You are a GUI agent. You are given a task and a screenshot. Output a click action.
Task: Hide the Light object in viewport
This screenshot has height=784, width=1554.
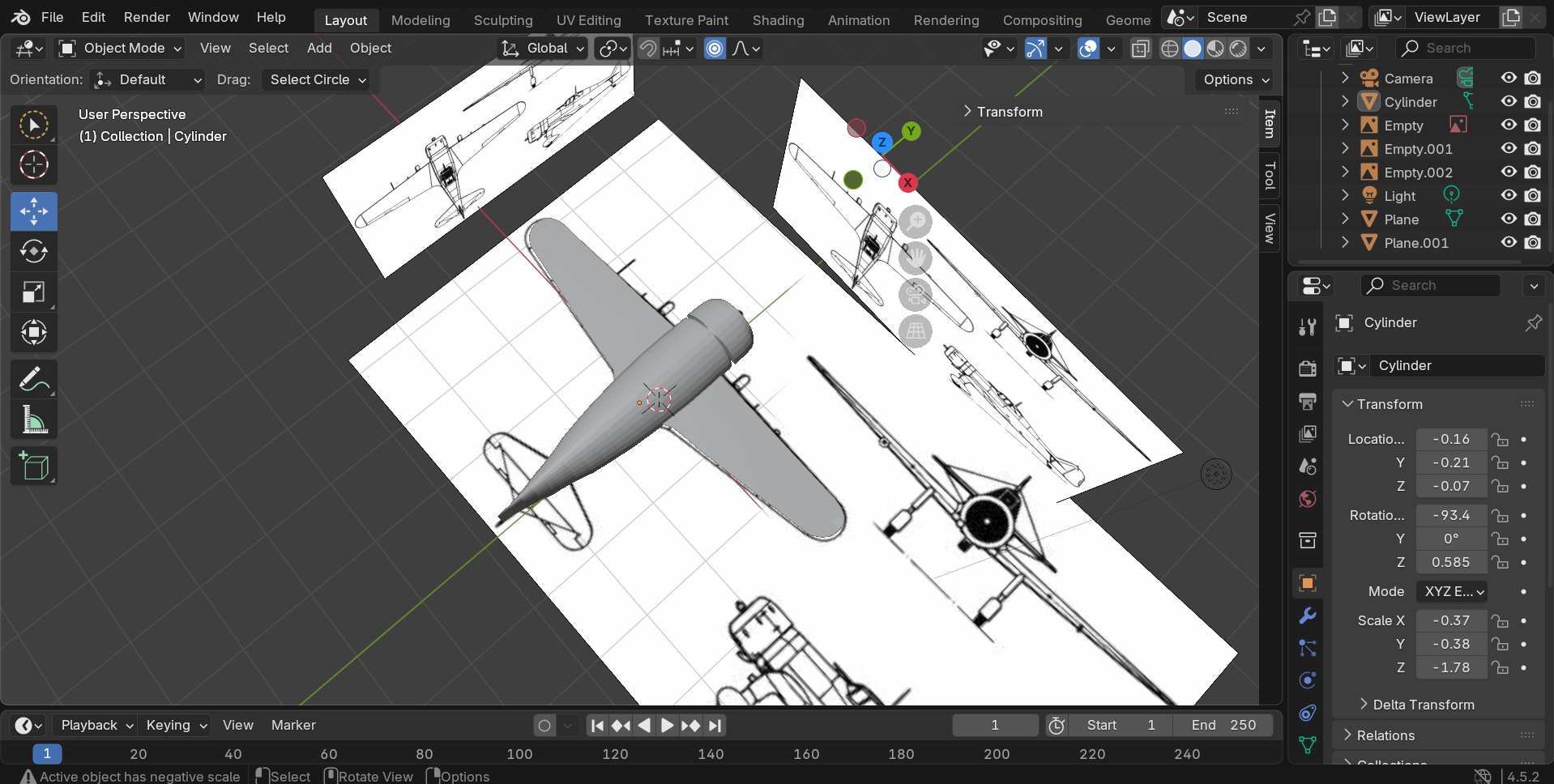[1509, 195]
